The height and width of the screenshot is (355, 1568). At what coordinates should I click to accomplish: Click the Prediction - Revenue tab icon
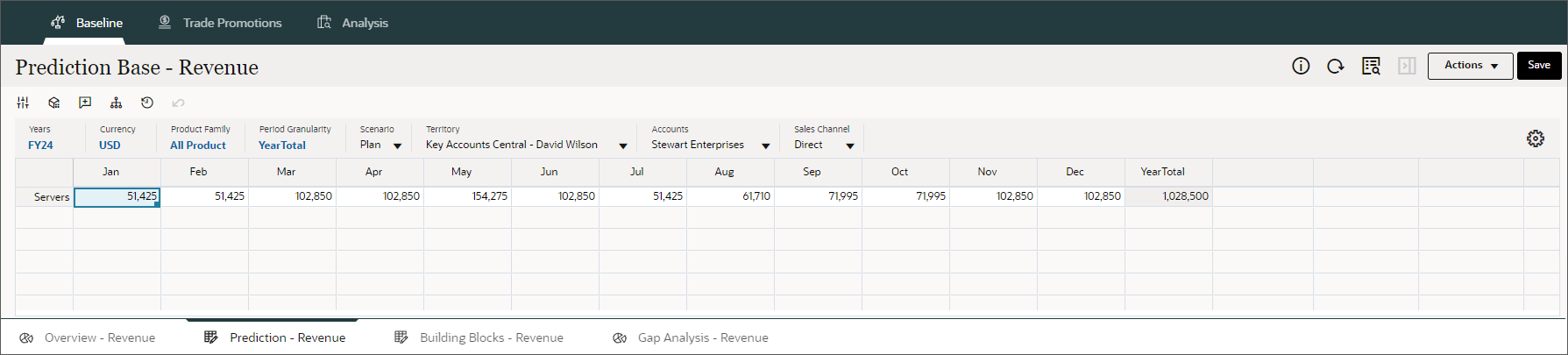(x=210, y=337)
